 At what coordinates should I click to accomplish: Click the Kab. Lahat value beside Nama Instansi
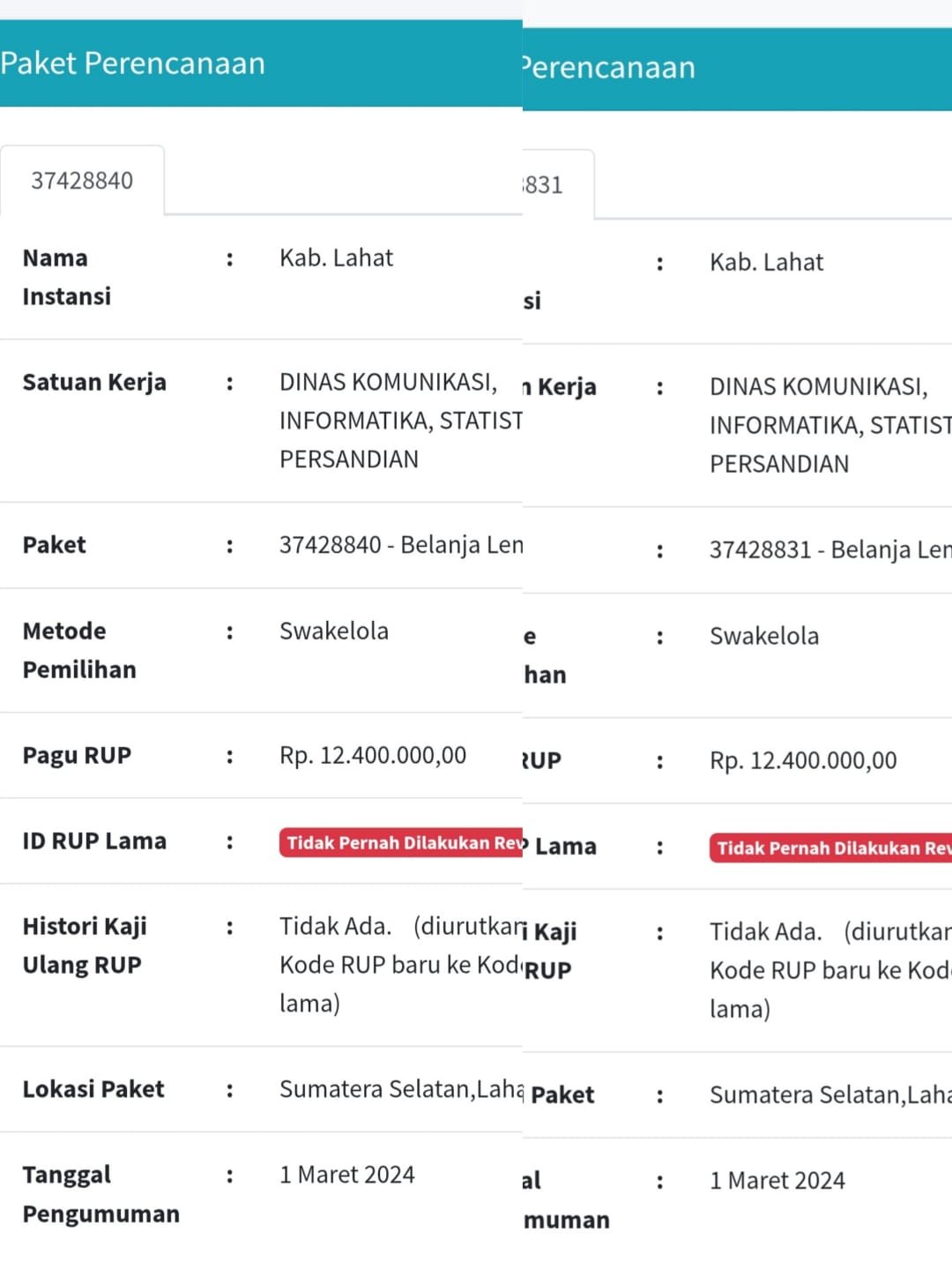(336, 258)
